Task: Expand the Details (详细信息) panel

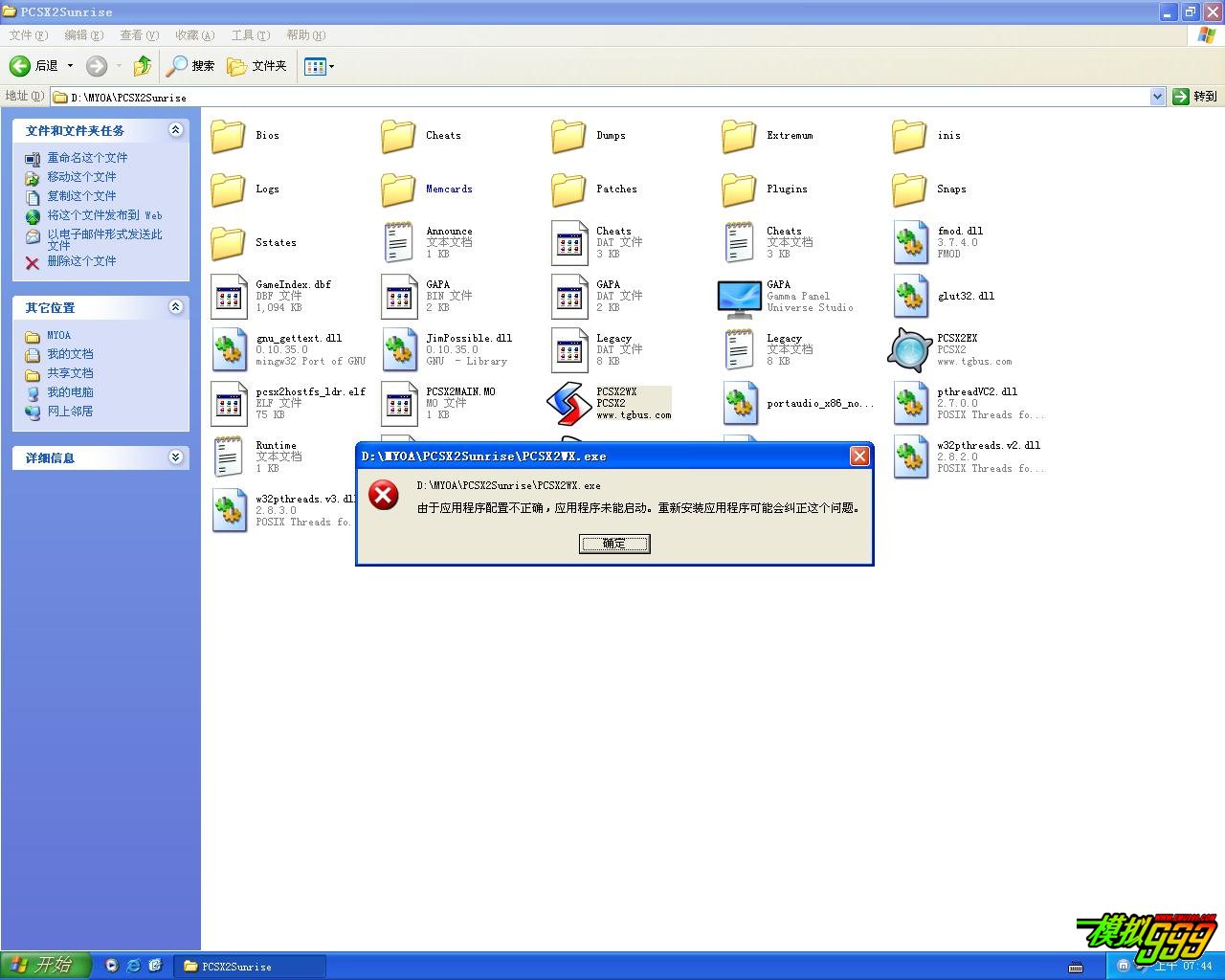Action: point(176,457)
